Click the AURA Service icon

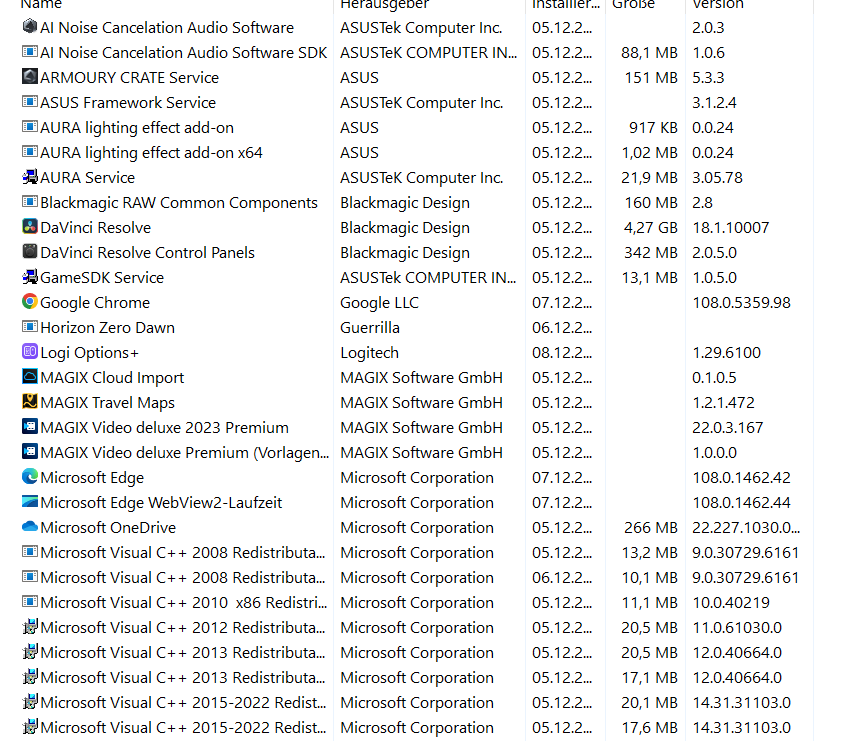pos(30,176)
